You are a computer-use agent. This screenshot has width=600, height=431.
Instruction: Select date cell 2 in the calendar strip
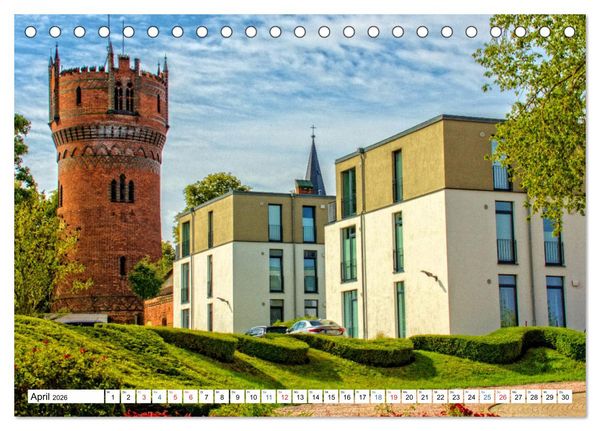(x=128, y=397)
